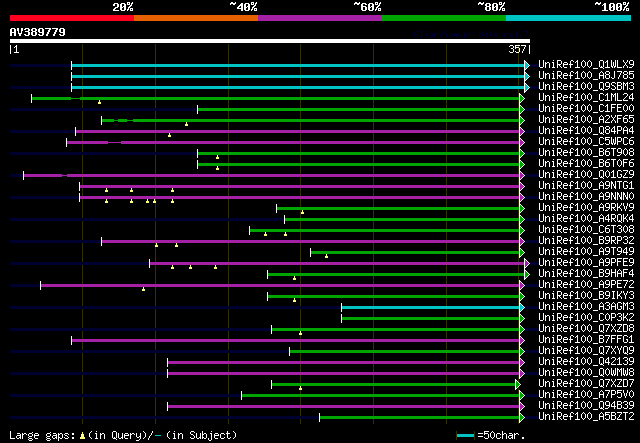Select the UniRef100_A4RQK4 label
The height and width of the screenshot is (443, 640).
tap(586, 218)
